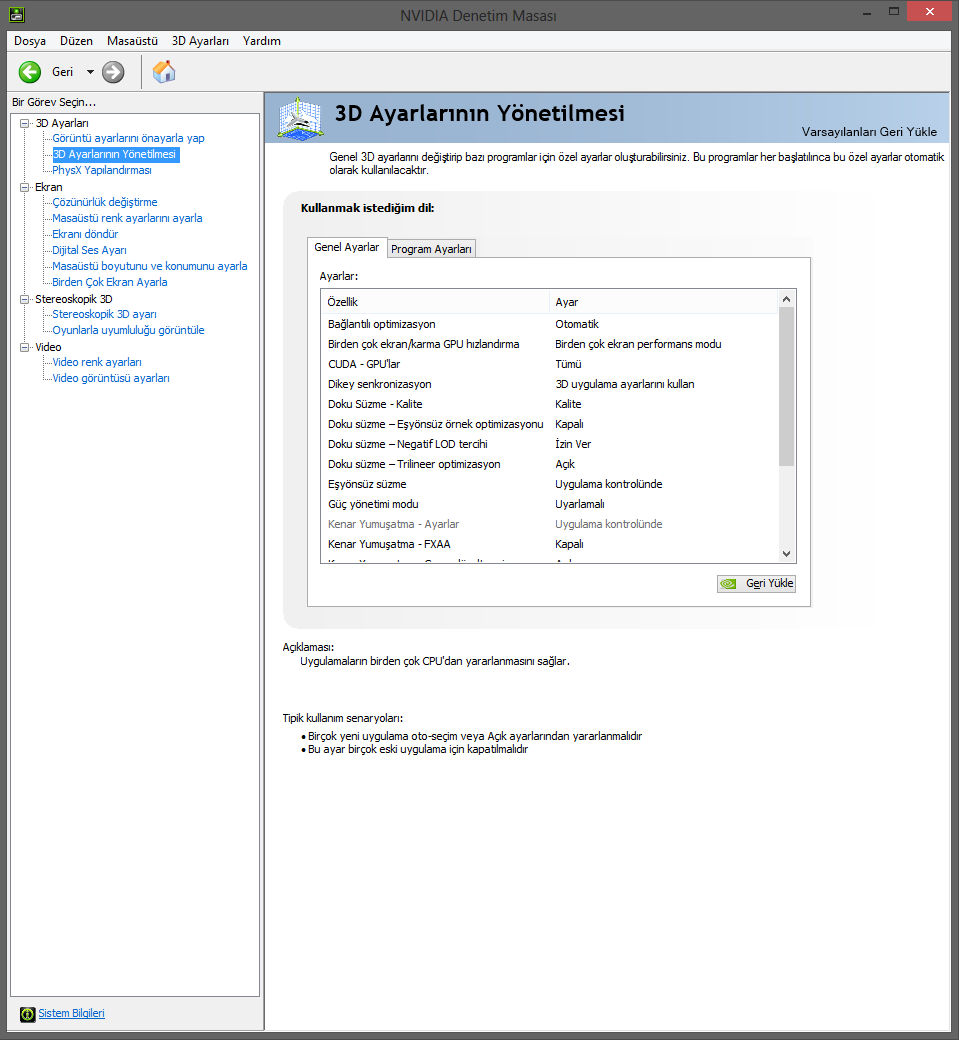The height and width of the screenshot is (1040, 959).
Task: Open Stereoskopik 3D ayarı
Action: 104,314
